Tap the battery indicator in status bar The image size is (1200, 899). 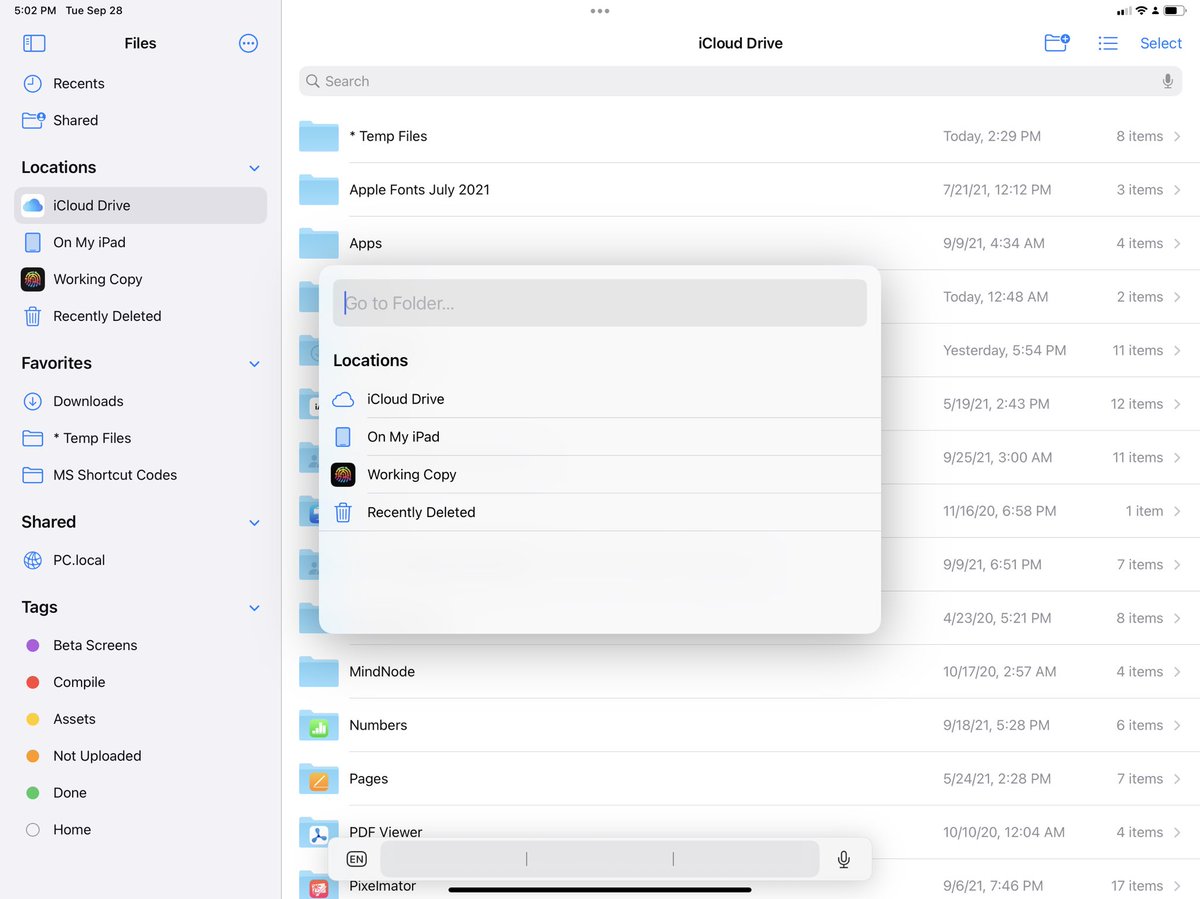(x=1174, y=11)
